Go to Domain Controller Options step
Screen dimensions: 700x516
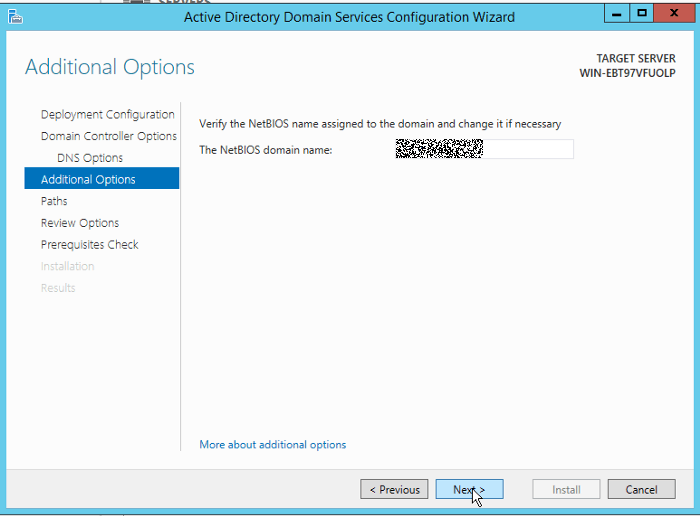109,136
